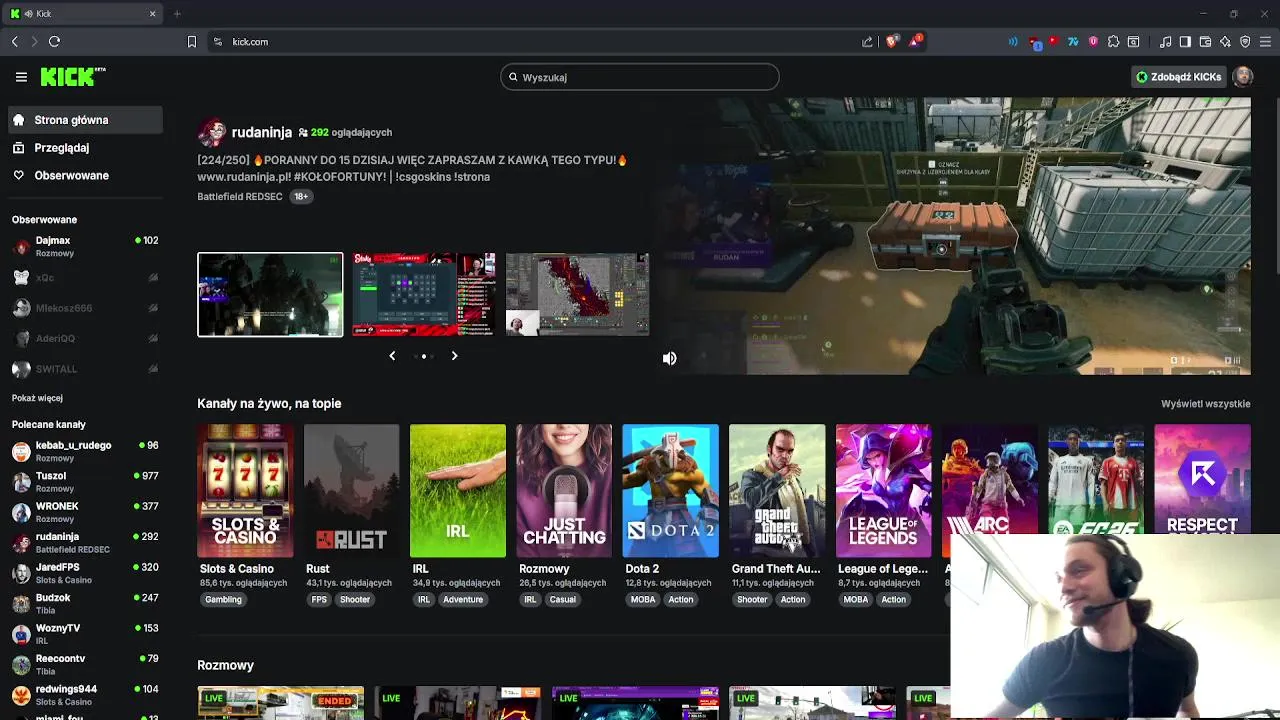The image size is (1280, 720).
Task: Open Reecoontv channel in sidebar
Action: [x=84, y=664]
